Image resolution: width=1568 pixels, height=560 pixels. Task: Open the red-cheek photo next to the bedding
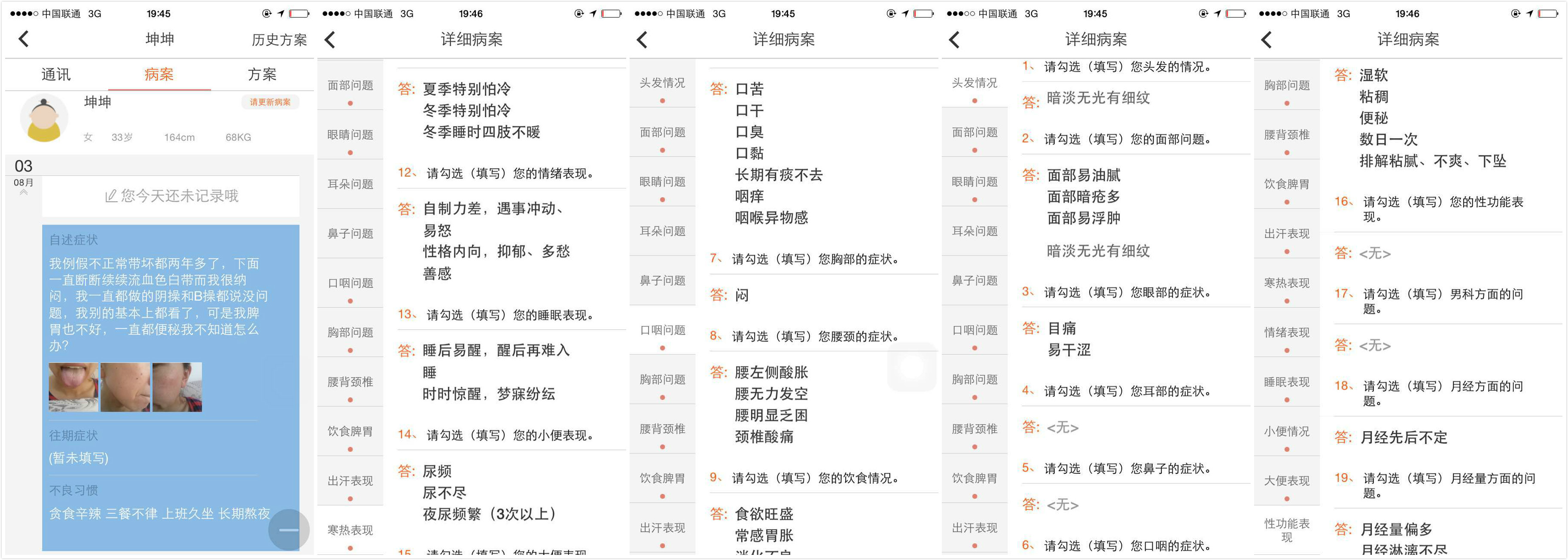point(177,387)
